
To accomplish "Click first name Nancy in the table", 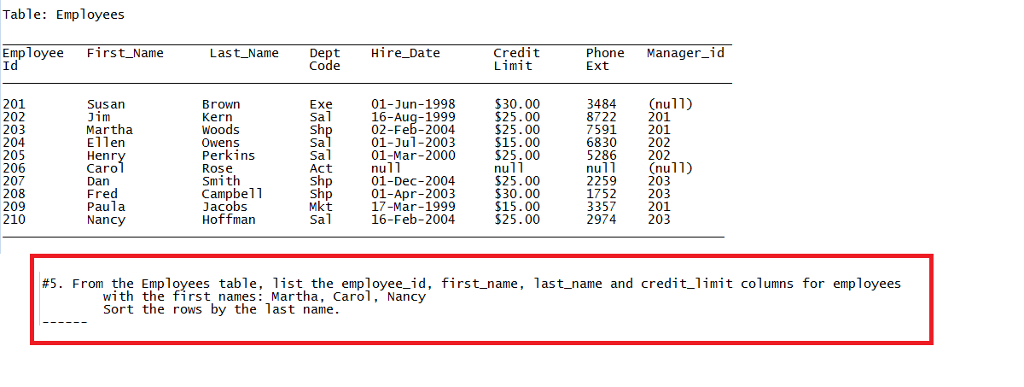I will click(106, 220).
